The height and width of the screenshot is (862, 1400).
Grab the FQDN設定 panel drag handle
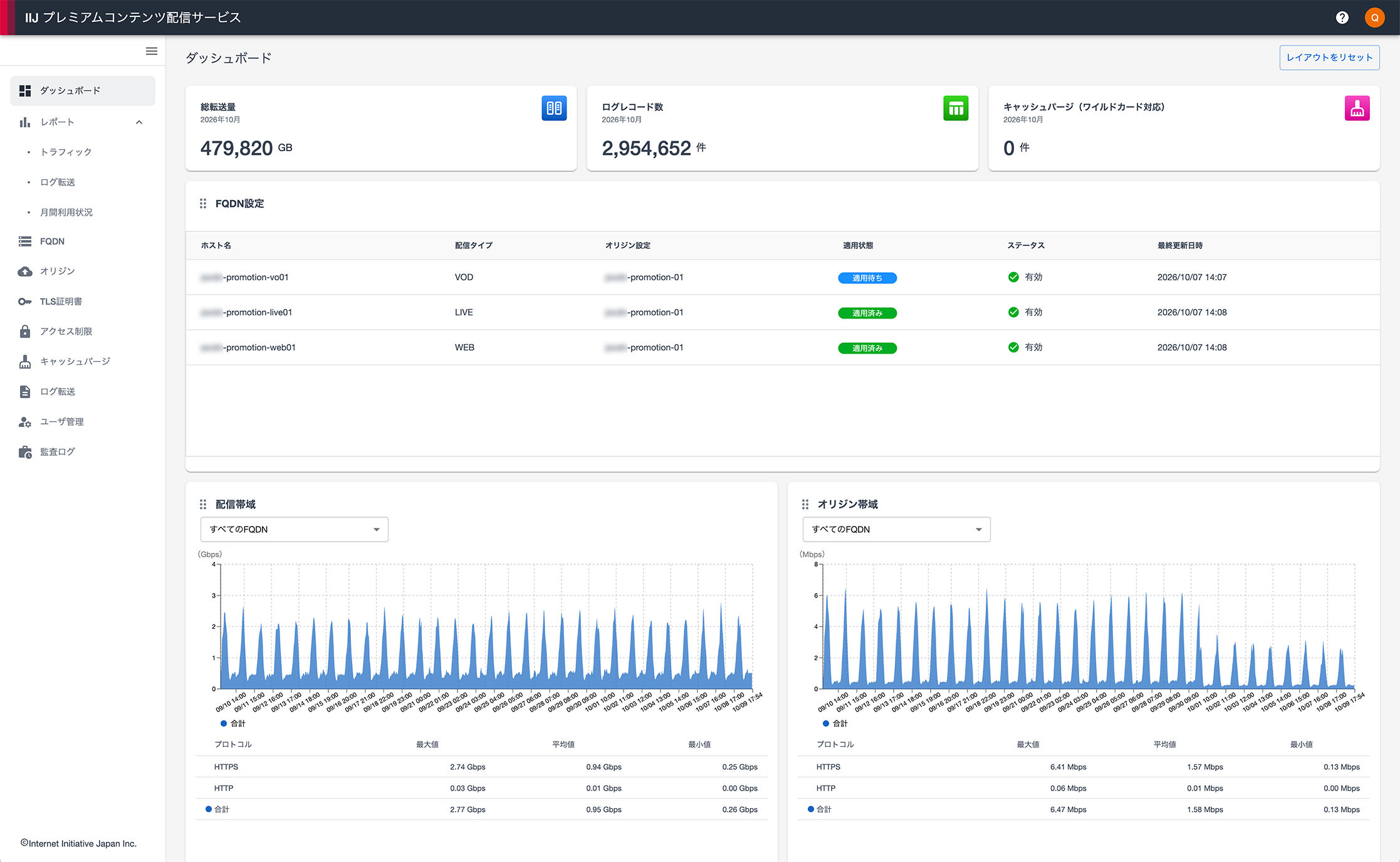click(x=203, y=204)
